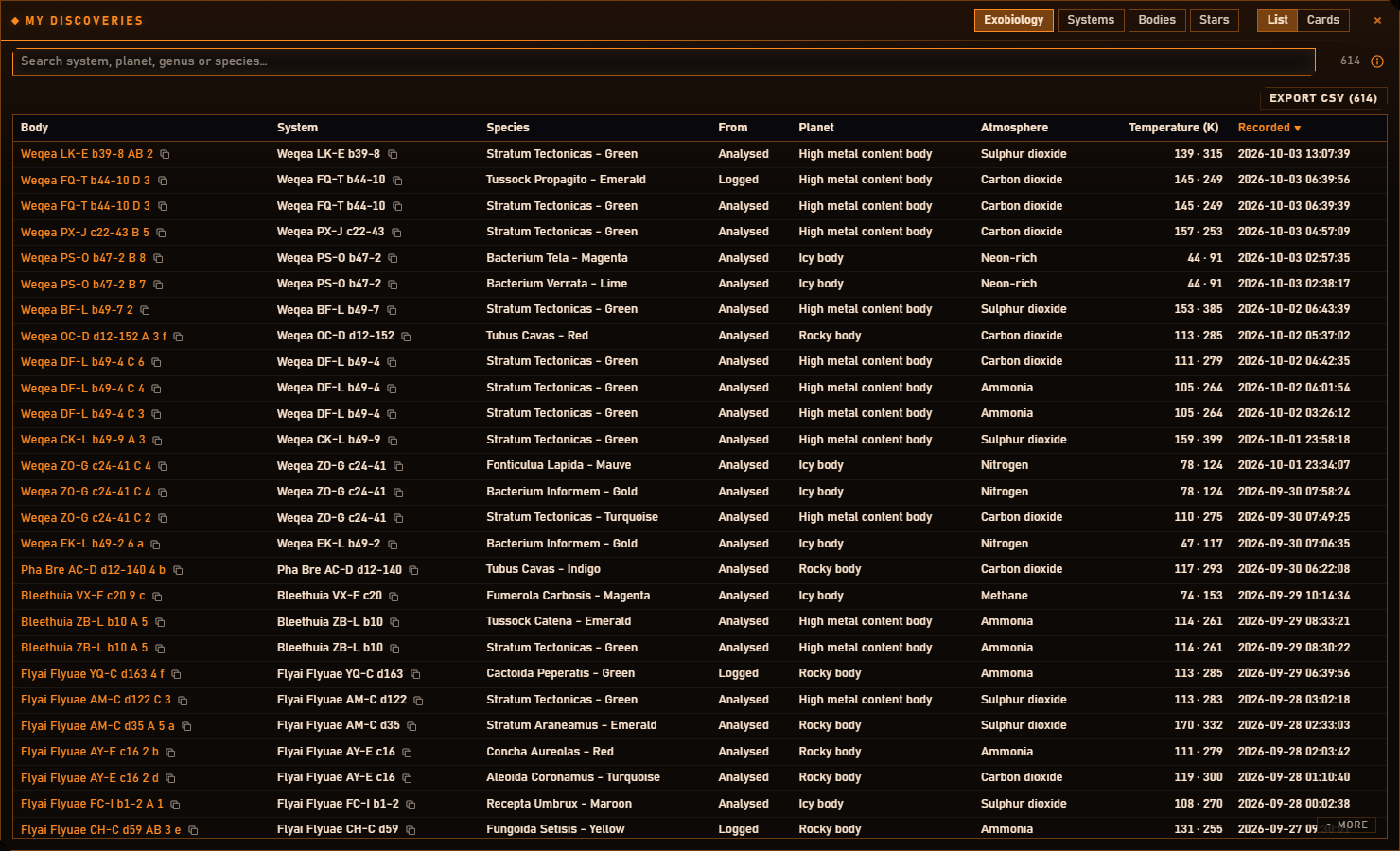
Task: Sort table by System column header
Action: point(297,128)
